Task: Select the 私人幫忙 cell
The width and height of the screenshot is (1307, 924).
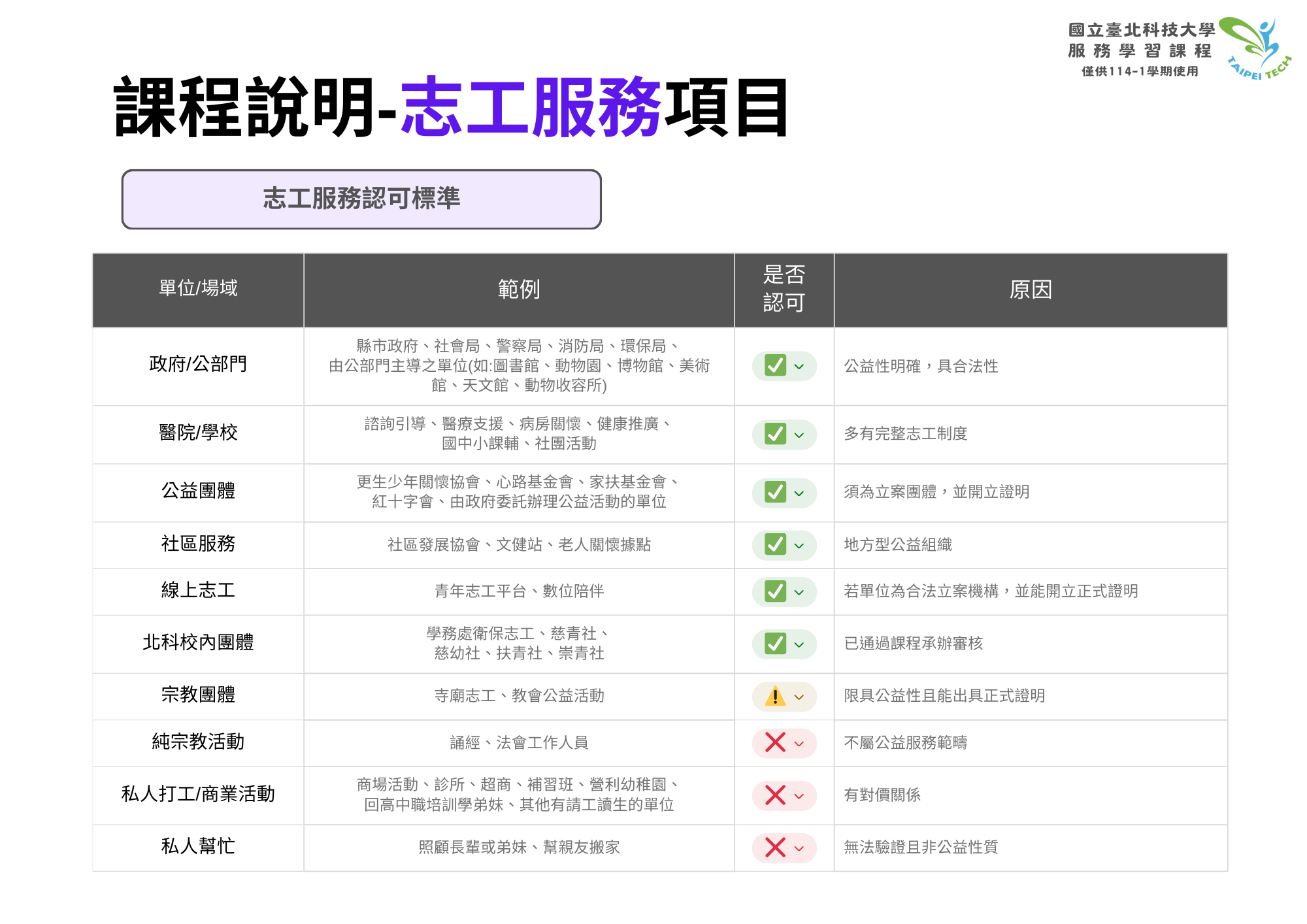Action: click(x=198, y=848)
